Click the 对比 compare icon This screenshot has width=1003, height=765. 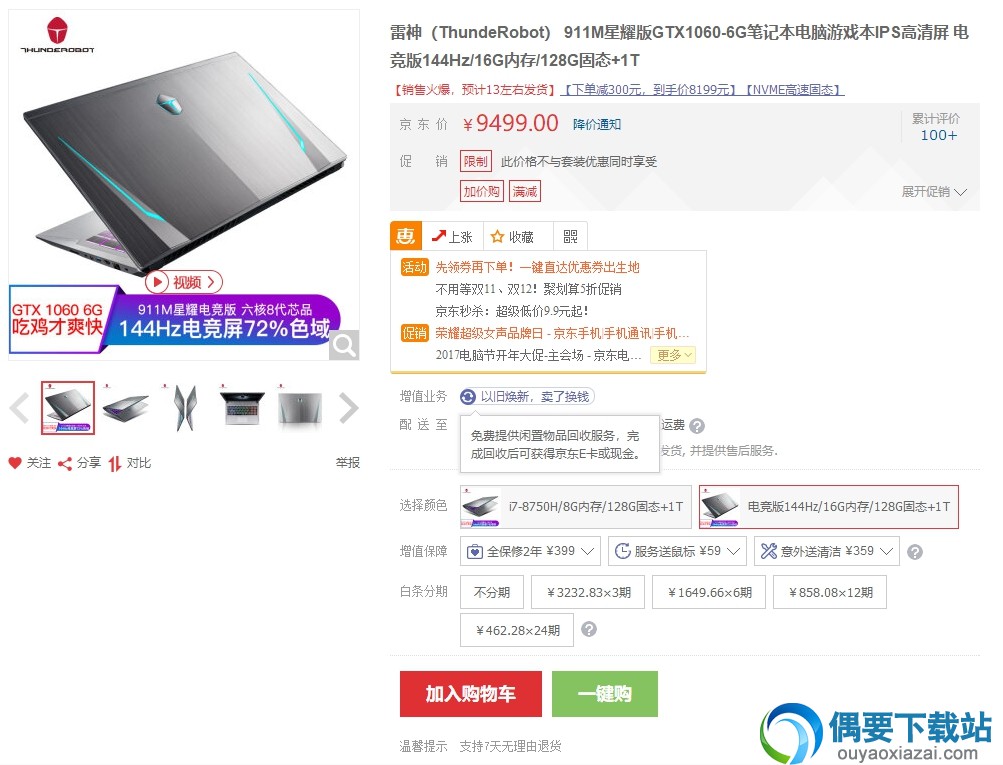click(x=115, y=464)
